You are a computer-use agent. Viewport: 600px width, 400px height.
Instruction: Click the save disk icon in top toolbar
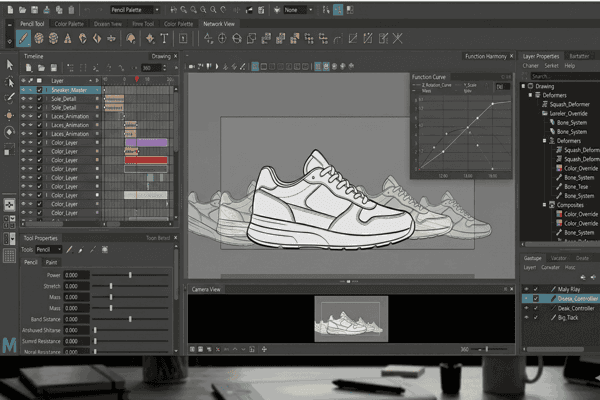click(x=34, y=10)
